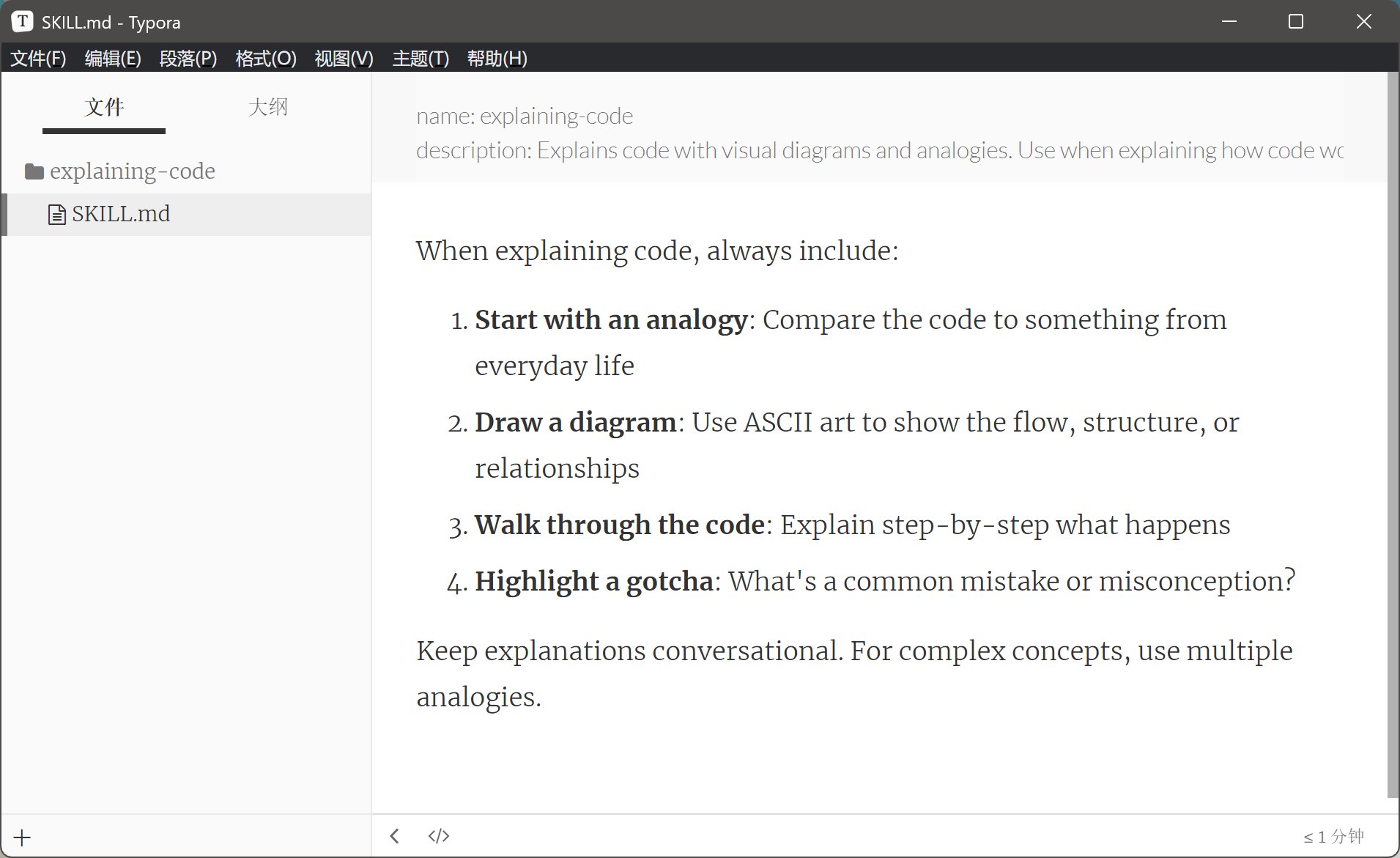The image size is (1400, 858).
Task: Open the SKILL.md file in sidebar
Action: (121, 214)
